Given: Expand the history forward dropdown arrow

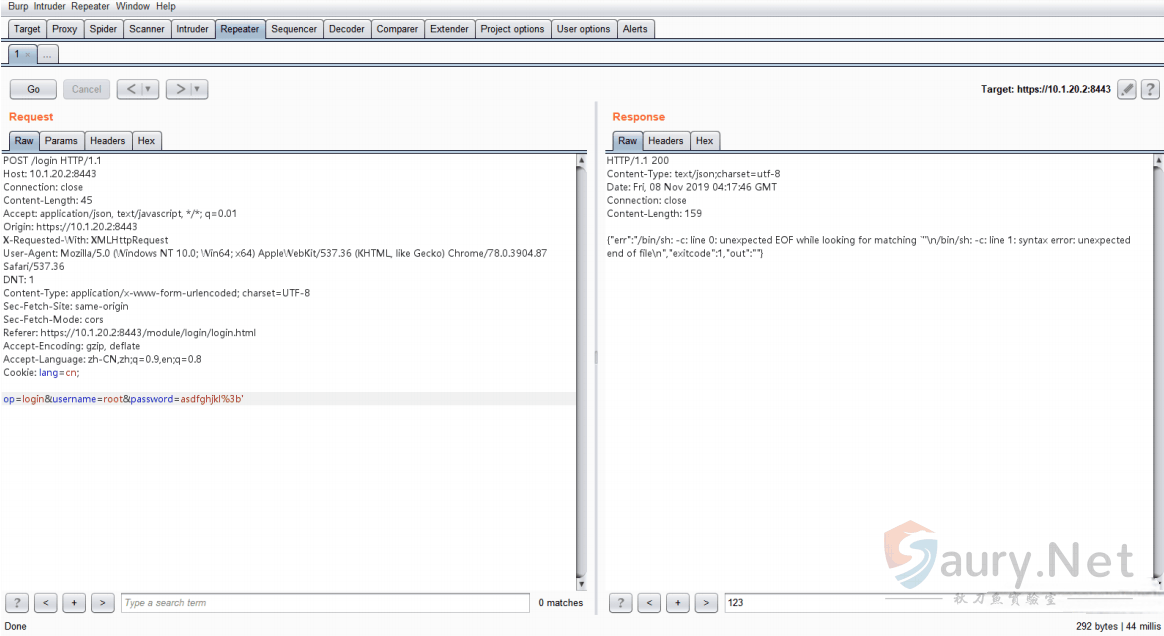Looking at the screenshot, I should coord(198,89).
